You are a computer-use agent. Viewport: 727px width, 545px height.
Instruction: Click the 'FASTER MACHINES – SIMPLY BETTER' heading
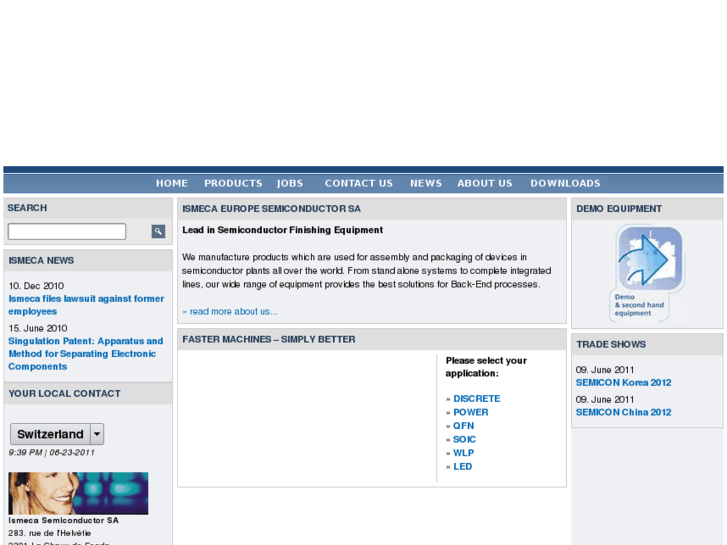point(269,339)
